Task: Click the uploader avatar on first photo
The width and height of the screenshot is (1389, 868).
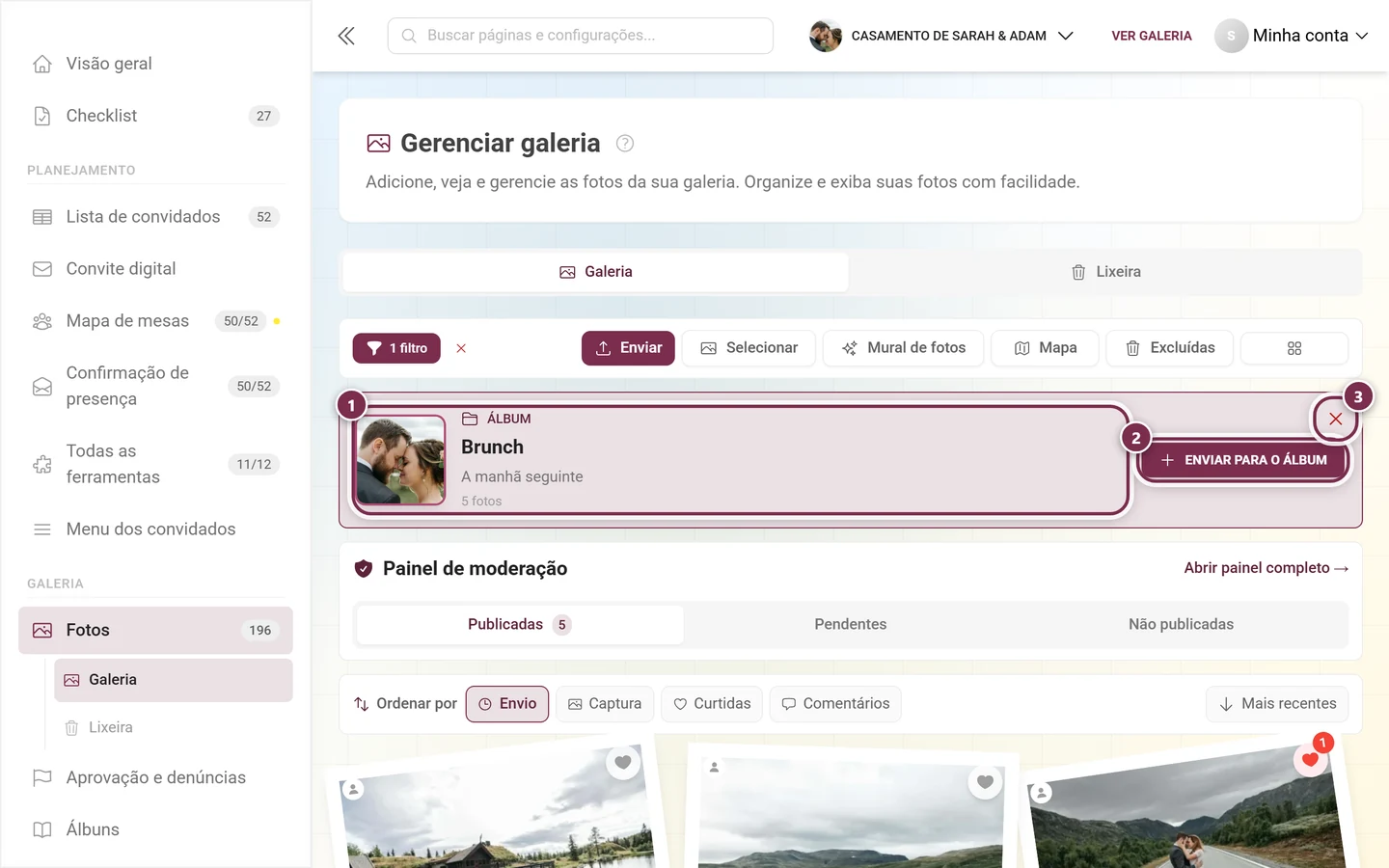Action: click(x=354, y=789)
